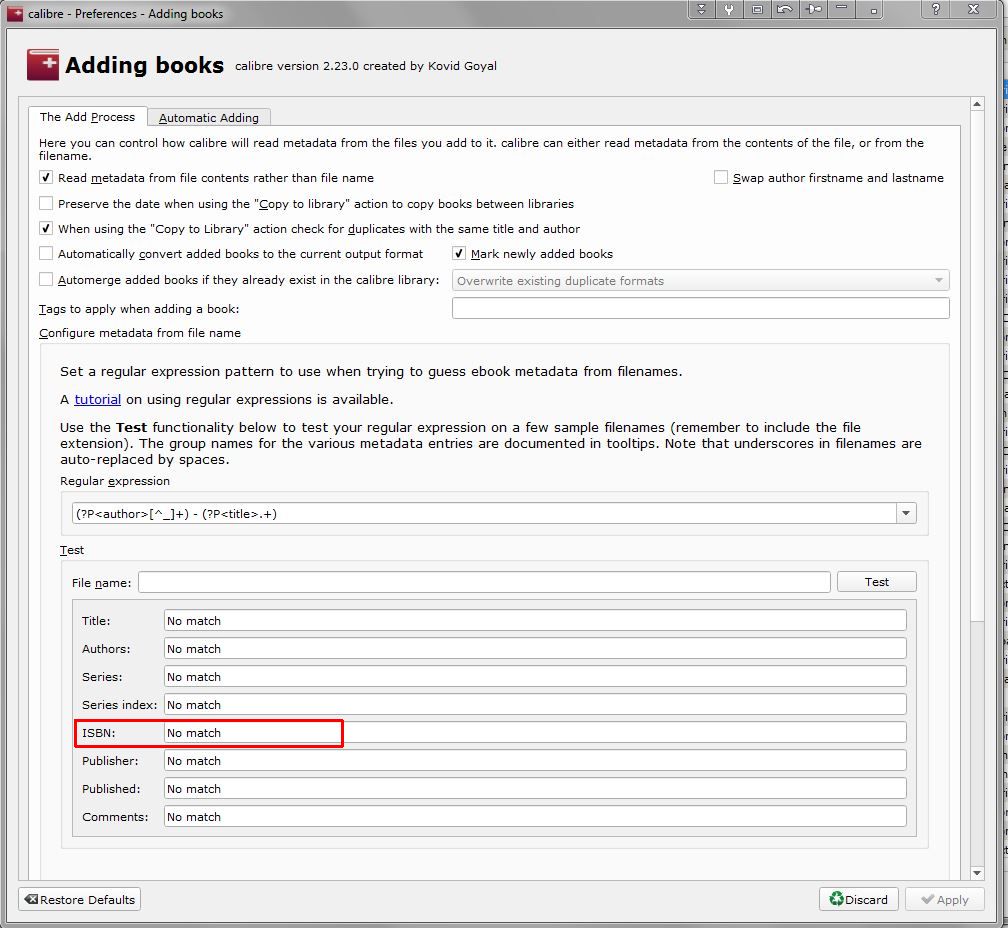Click the File name input field
Image resolution: width=1008 pixels, height=928 pixels.
[x=484, y=582]
